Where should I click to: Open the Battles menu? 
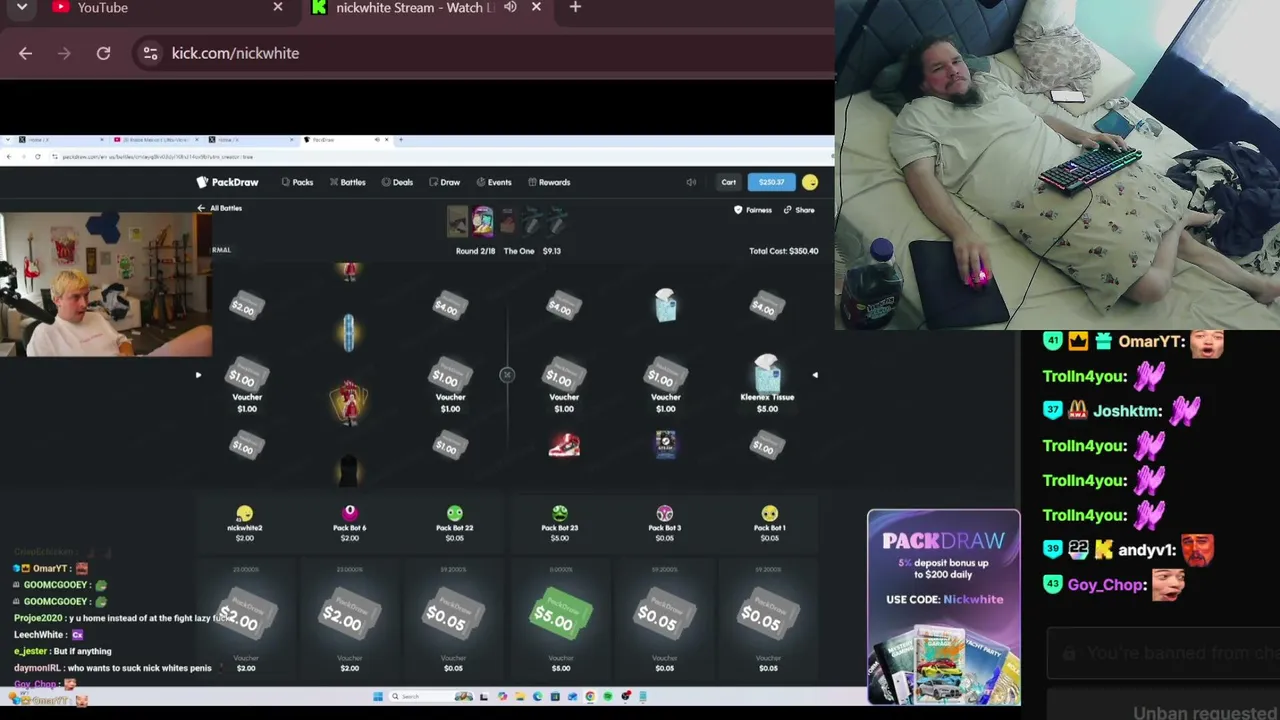(347, 182)
